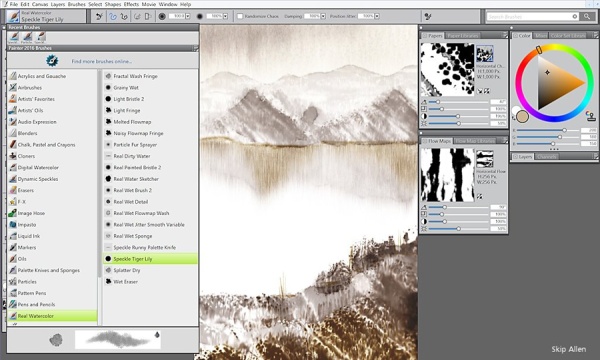This screenshot has height=360, width=600.
Task: Click into the Search Brushes input field
Action: (530, 16)
